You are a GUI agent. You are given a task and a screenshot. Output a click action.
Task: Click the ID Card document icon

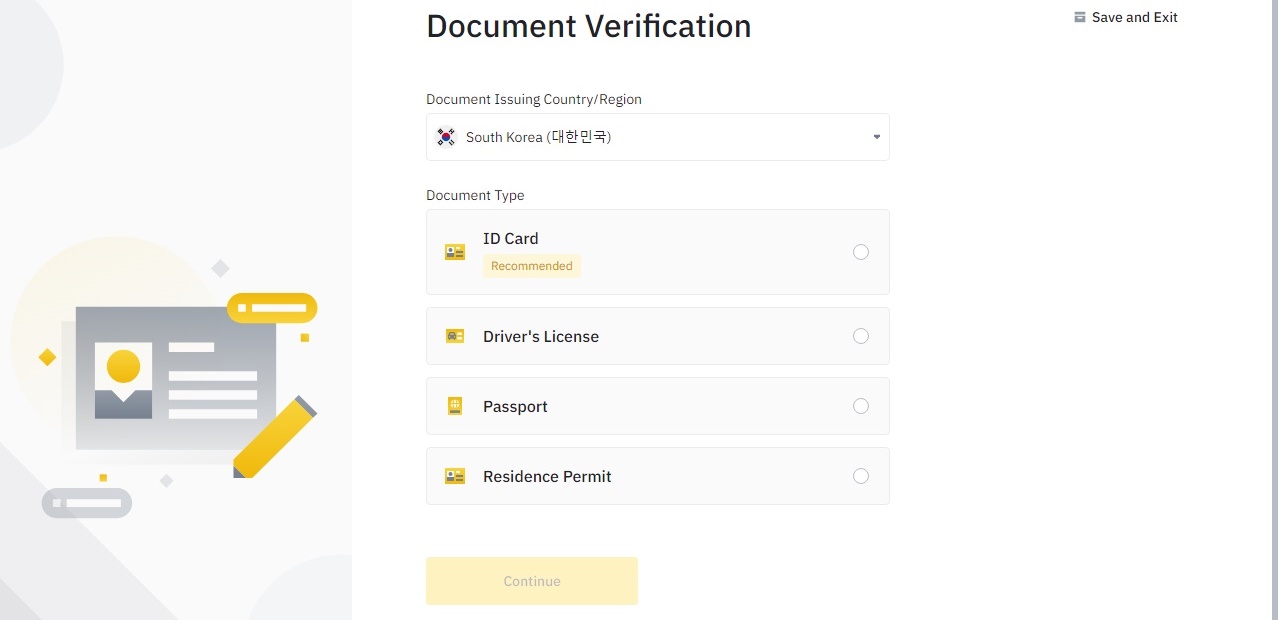click(455, 252)
